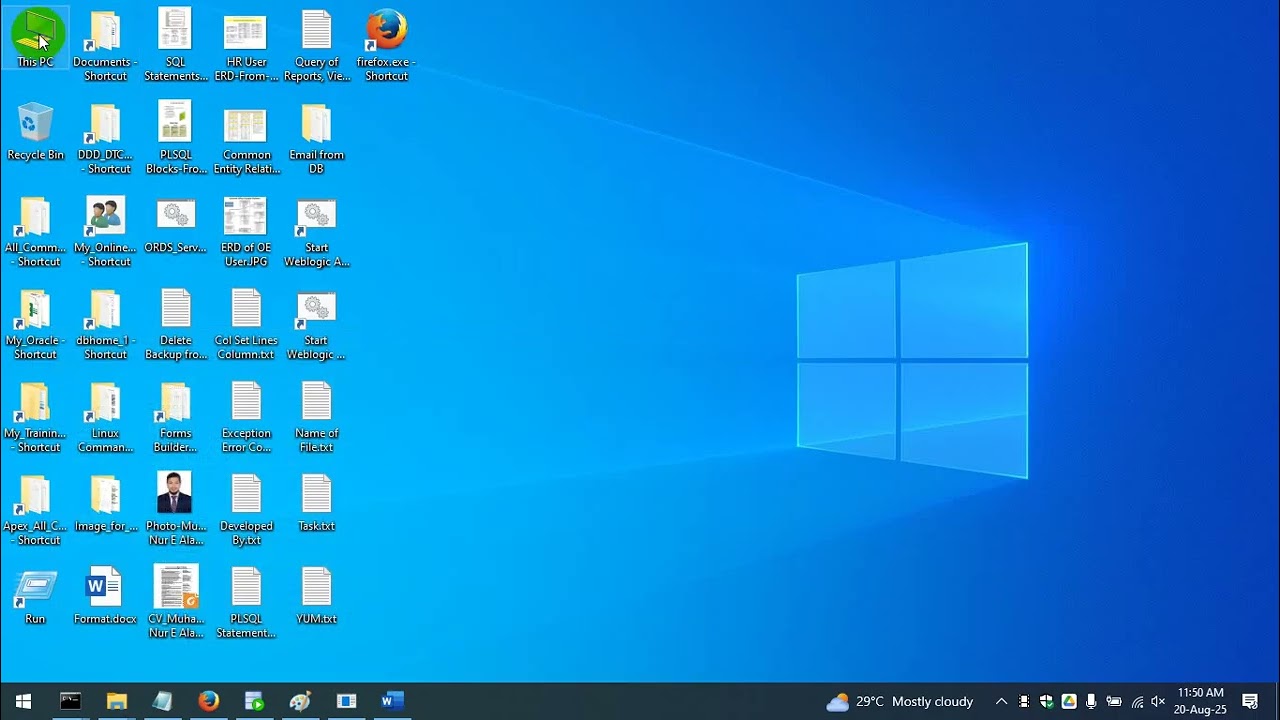Select the Delete Backup file icon
Viewport: 1280px width, 720px height.
tap(176, 325)
